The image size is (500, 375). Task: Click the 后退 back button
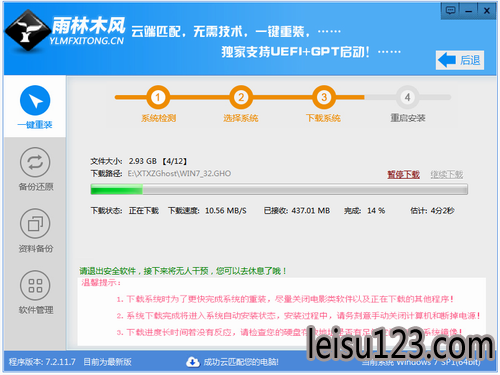(x=460, y=60)
